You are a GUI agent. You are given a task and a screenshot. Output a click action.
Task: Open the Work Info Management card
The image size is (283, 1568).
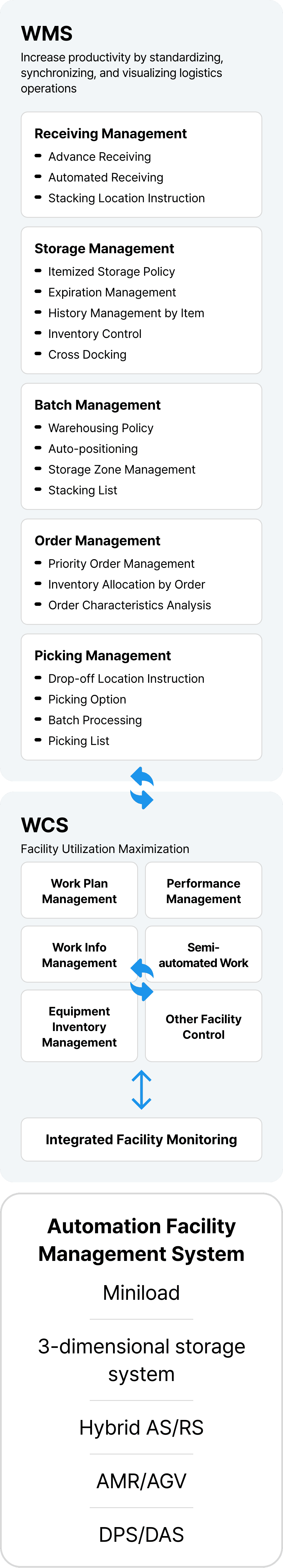[x=80, y=954]
